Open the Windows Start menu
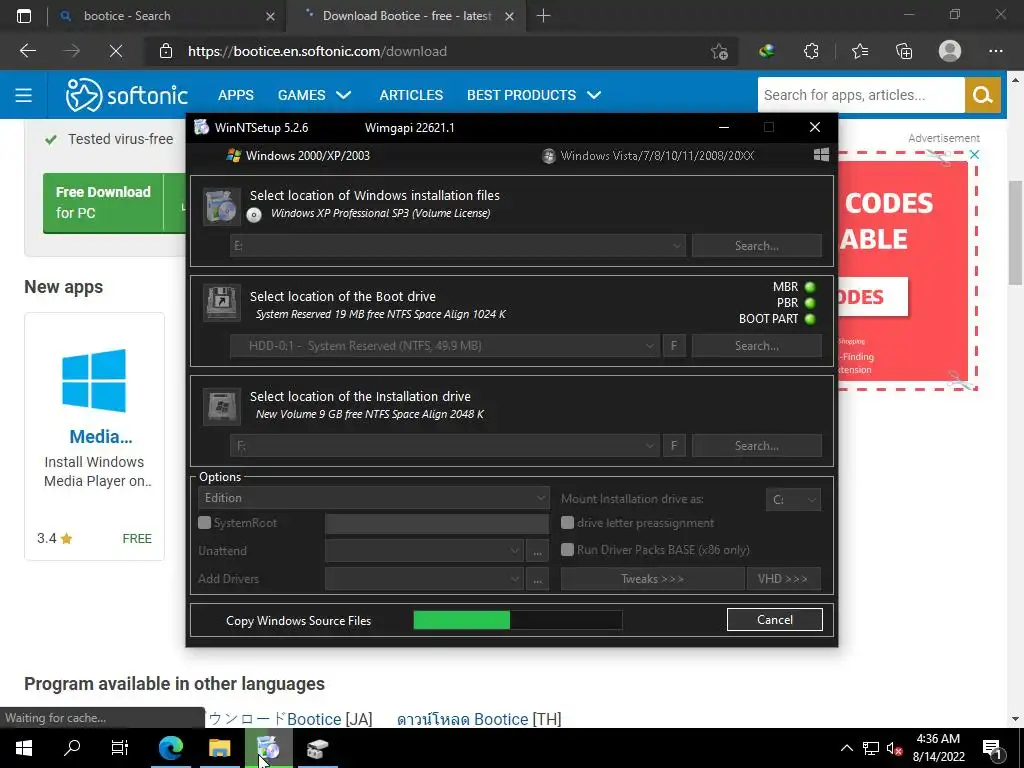1024x768 pixels. click(x=24, y=748)
